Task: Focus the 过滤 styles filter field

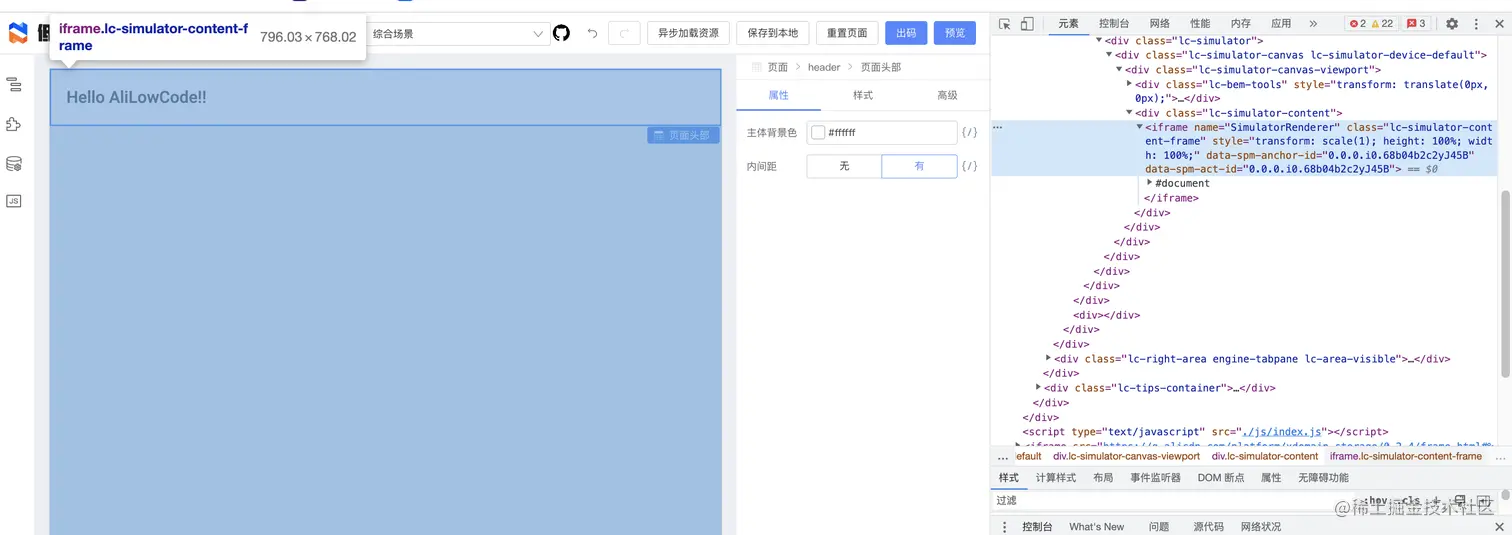Action: pos(1175,501)
